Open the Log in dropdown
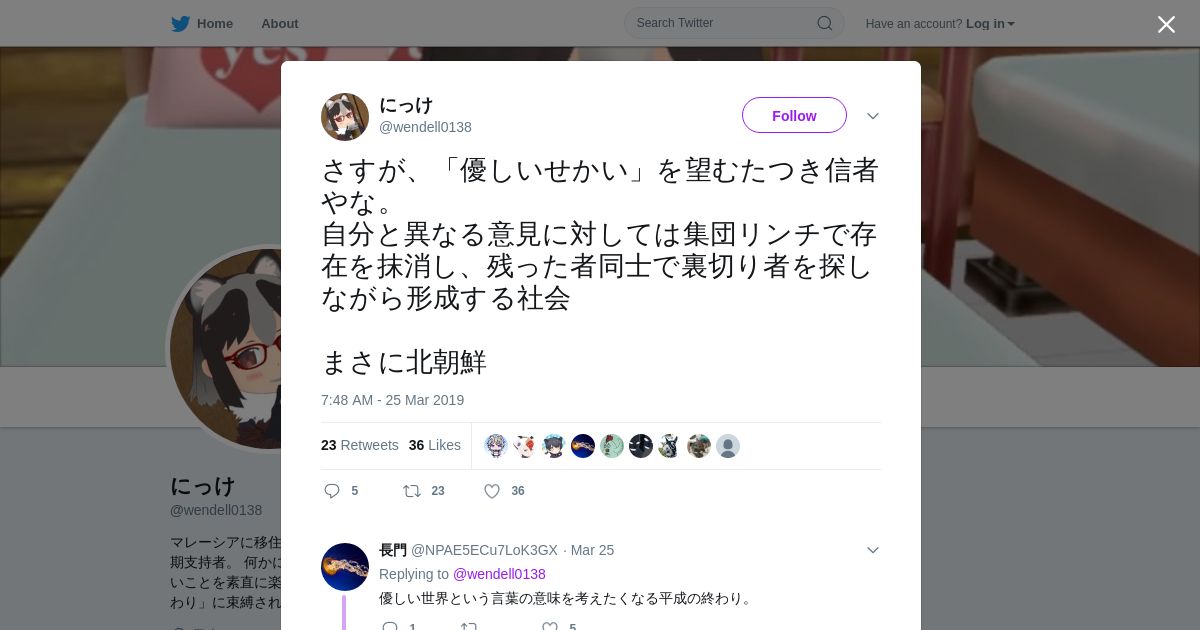Screen dimensions: 1200x630 click(990, 23)
